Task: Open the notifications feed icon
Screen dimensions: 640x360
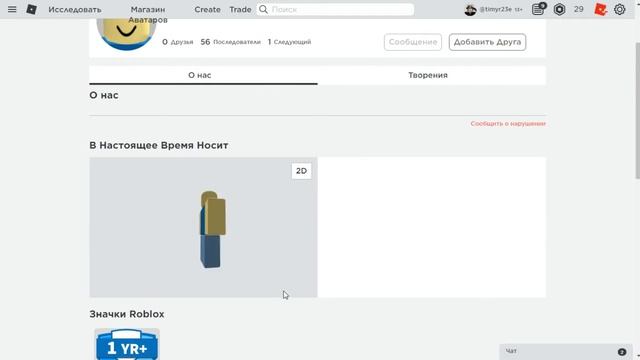Action: [538, 9]
